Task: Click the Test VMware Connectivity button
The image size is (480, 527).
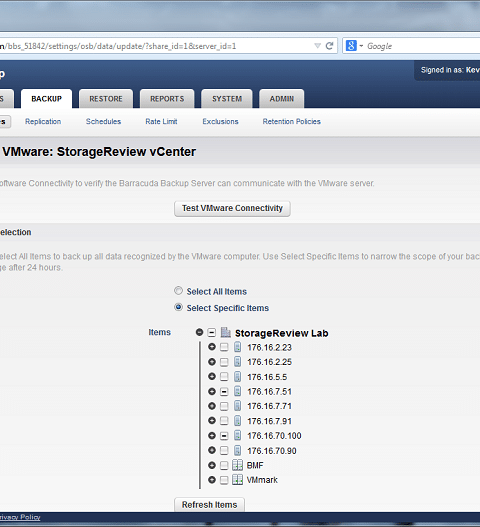Action: (232, 208)
